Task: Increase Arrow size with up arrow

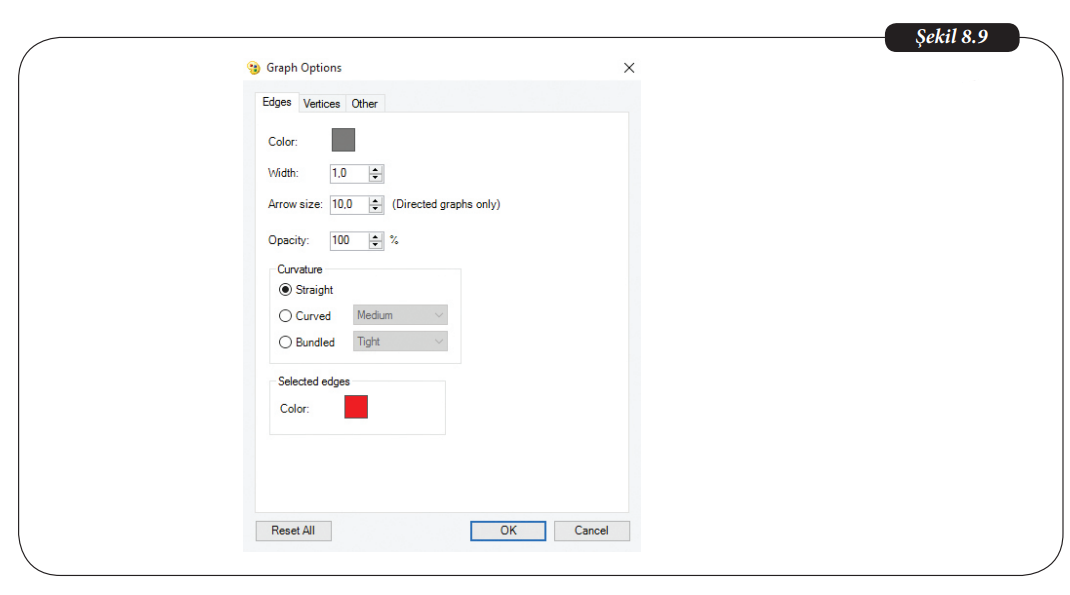Action: pyautogui.click(x=376, y=200)
